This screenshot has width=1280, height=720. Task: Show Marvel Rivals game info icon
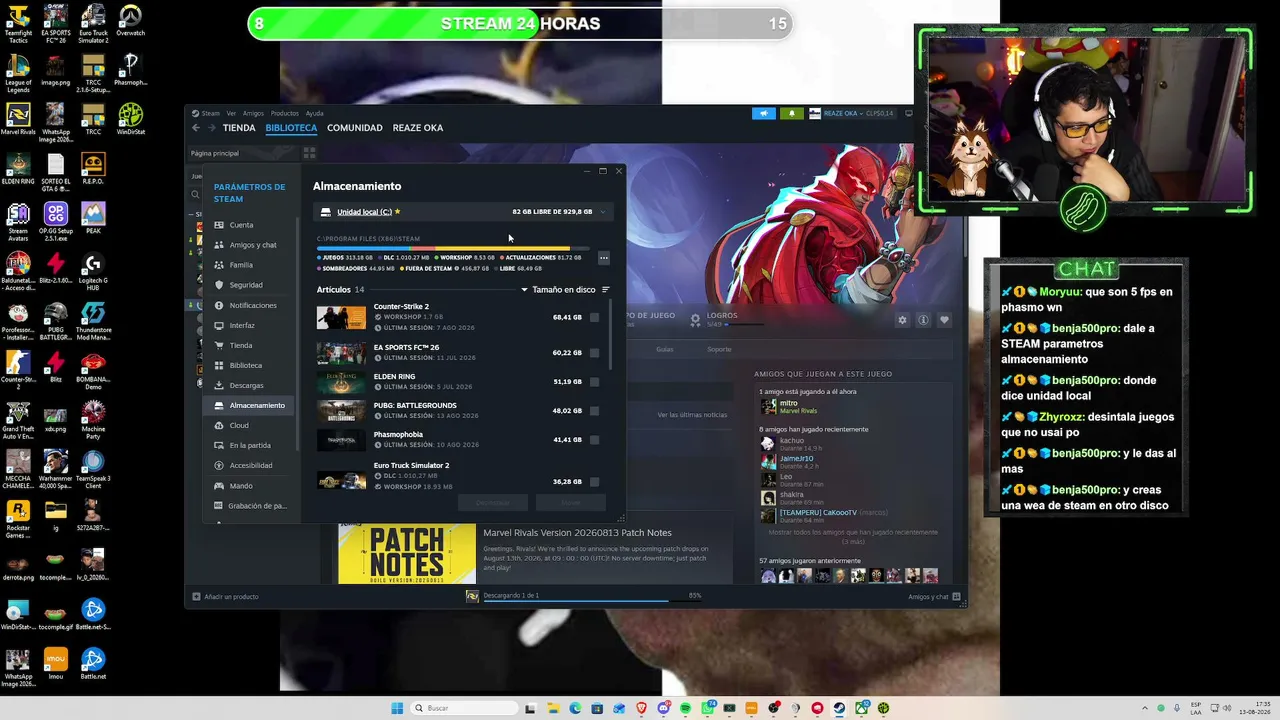click(923, 320)
